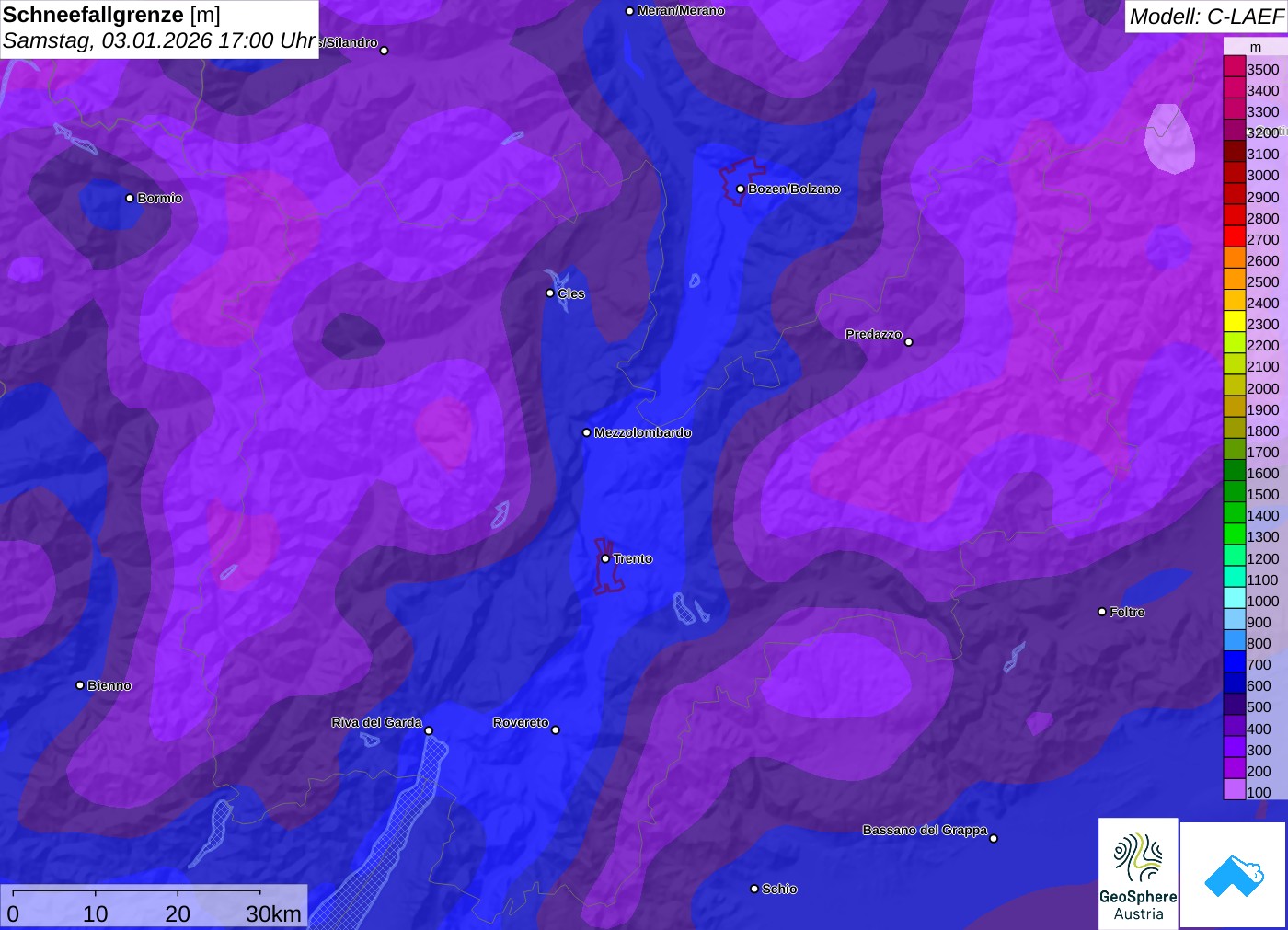Click the Trento city marker dot

[605, 558]
